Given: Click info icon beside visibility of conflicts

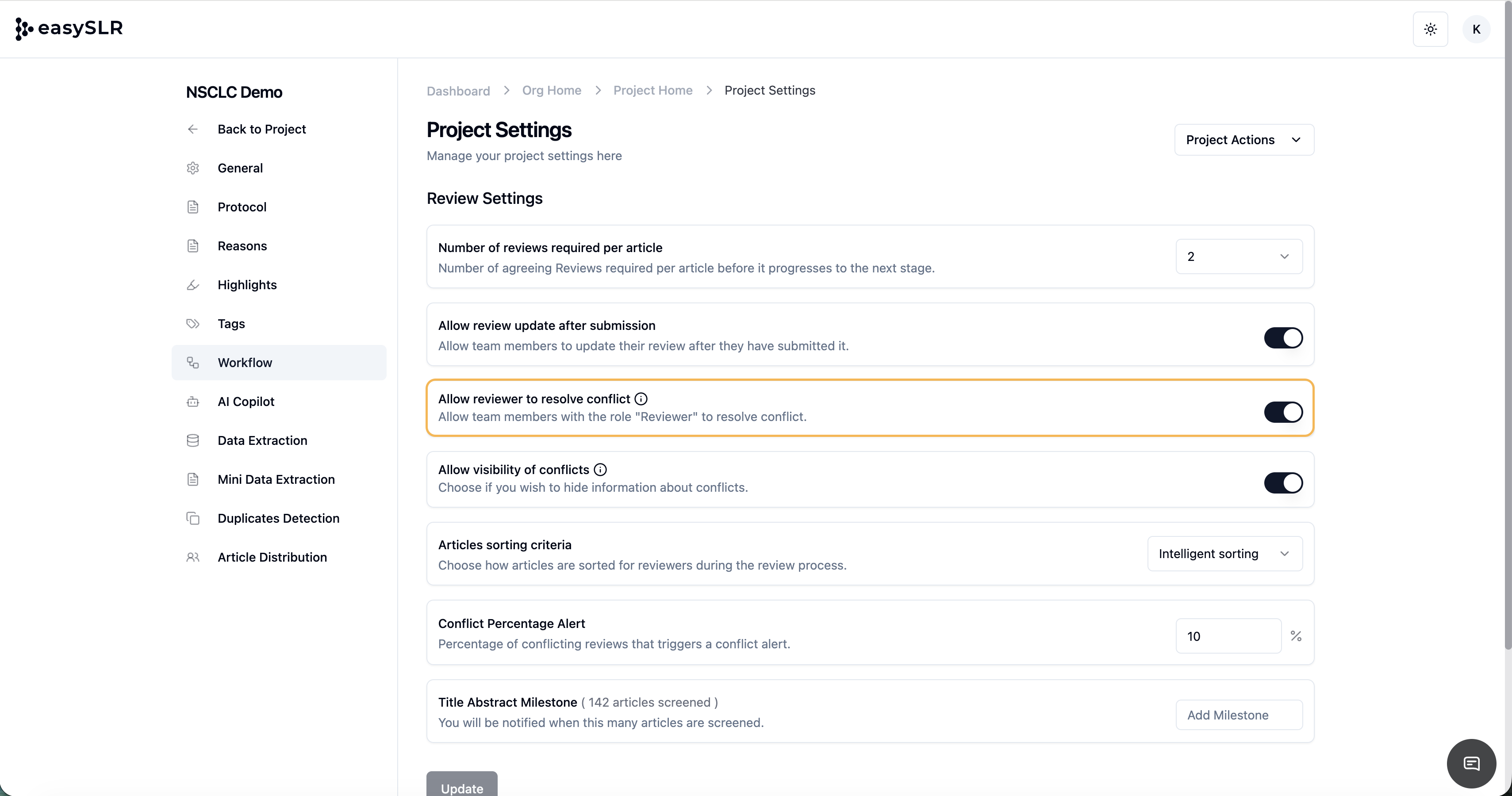Looking at the screenshot, I should 600,469.
